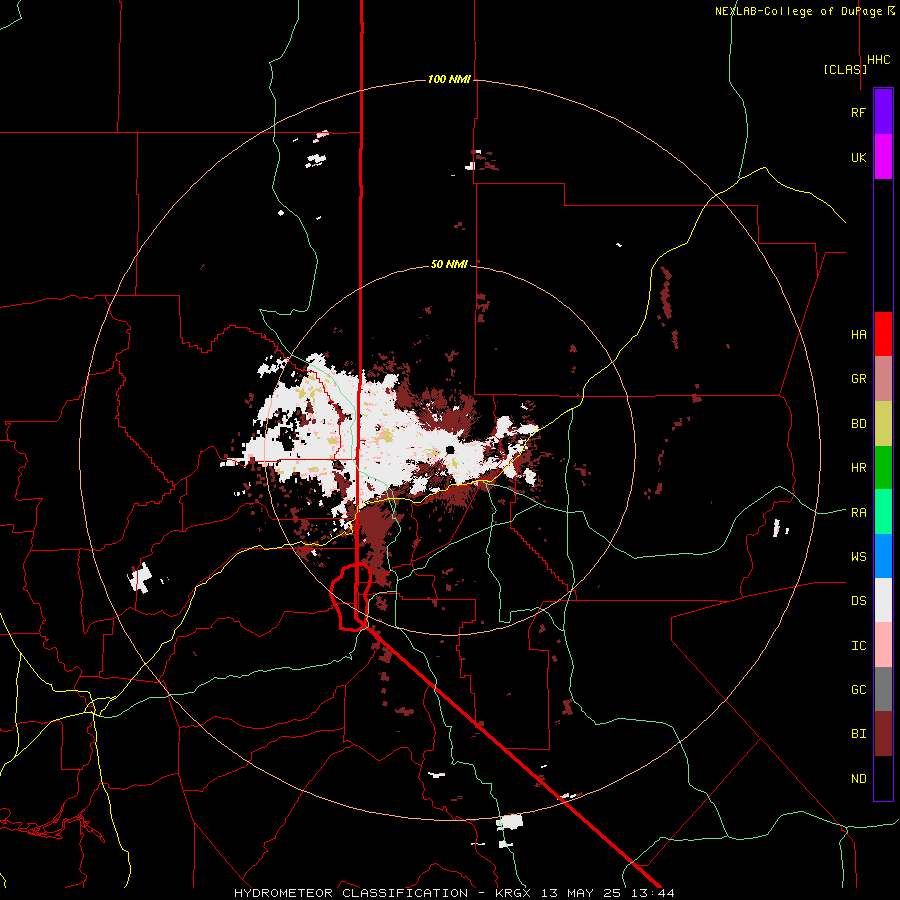Click the [CLAS] units label
900x900 pixels.
click(x=845, y=69)
